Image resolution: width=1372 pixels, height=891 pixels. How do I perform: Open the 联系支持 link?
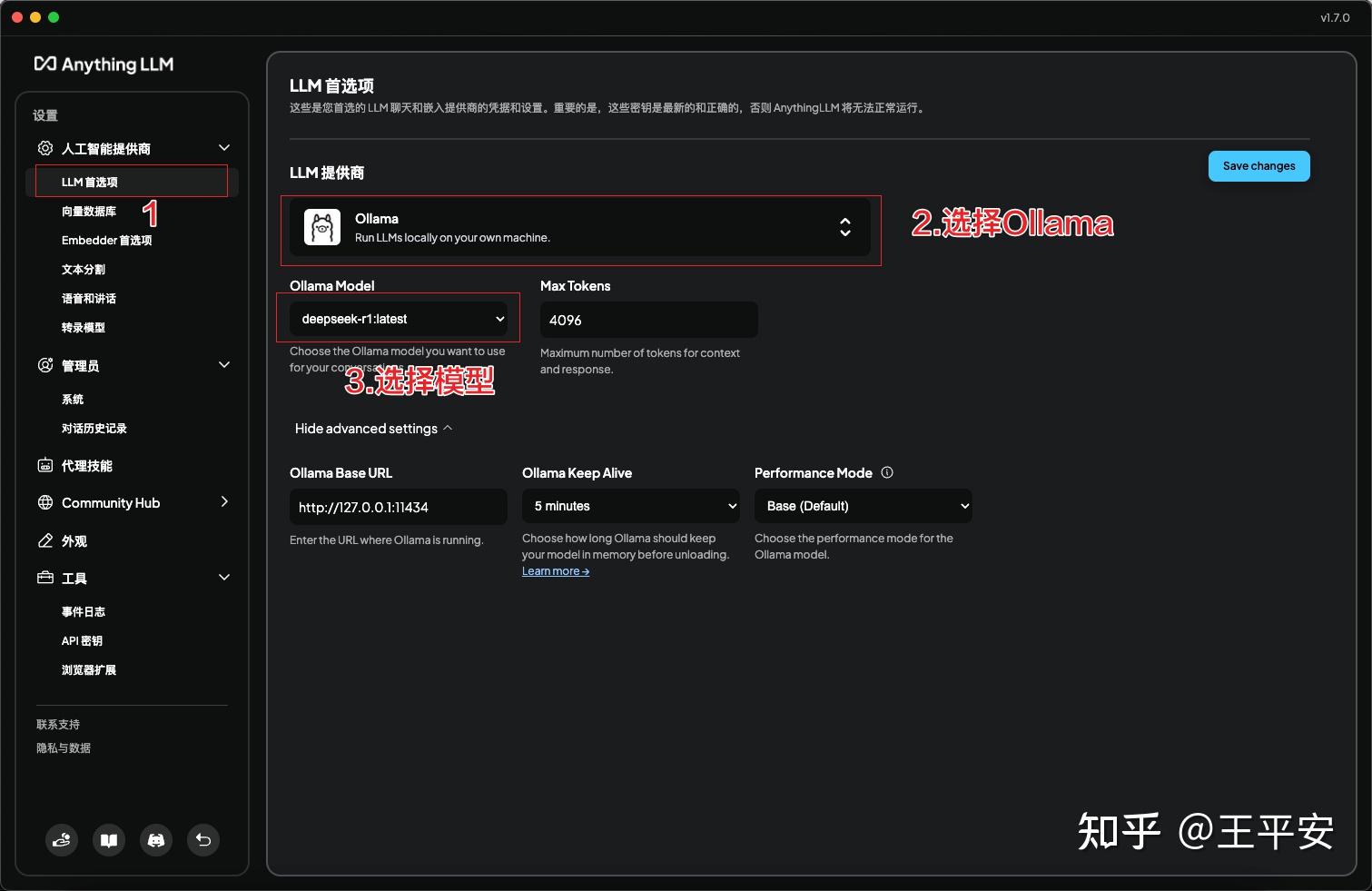(x=58, y=724)
